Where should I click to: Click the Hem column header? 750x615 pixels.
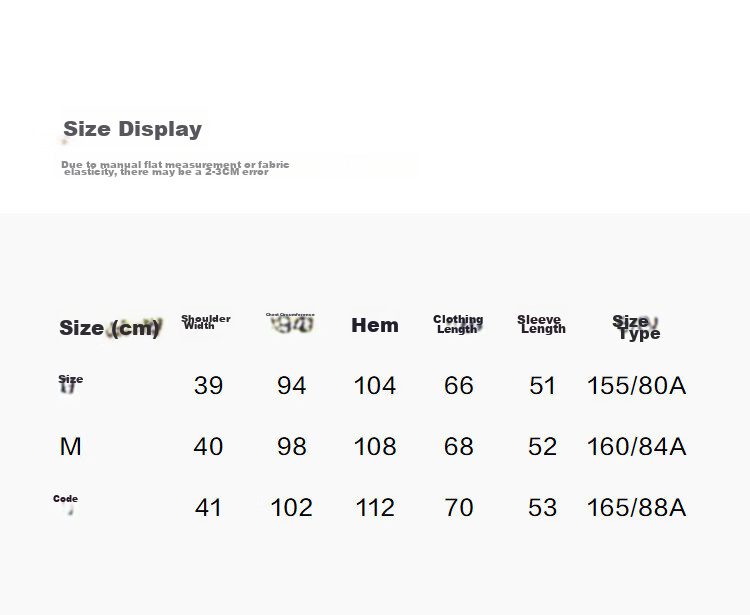click(375, 325)
